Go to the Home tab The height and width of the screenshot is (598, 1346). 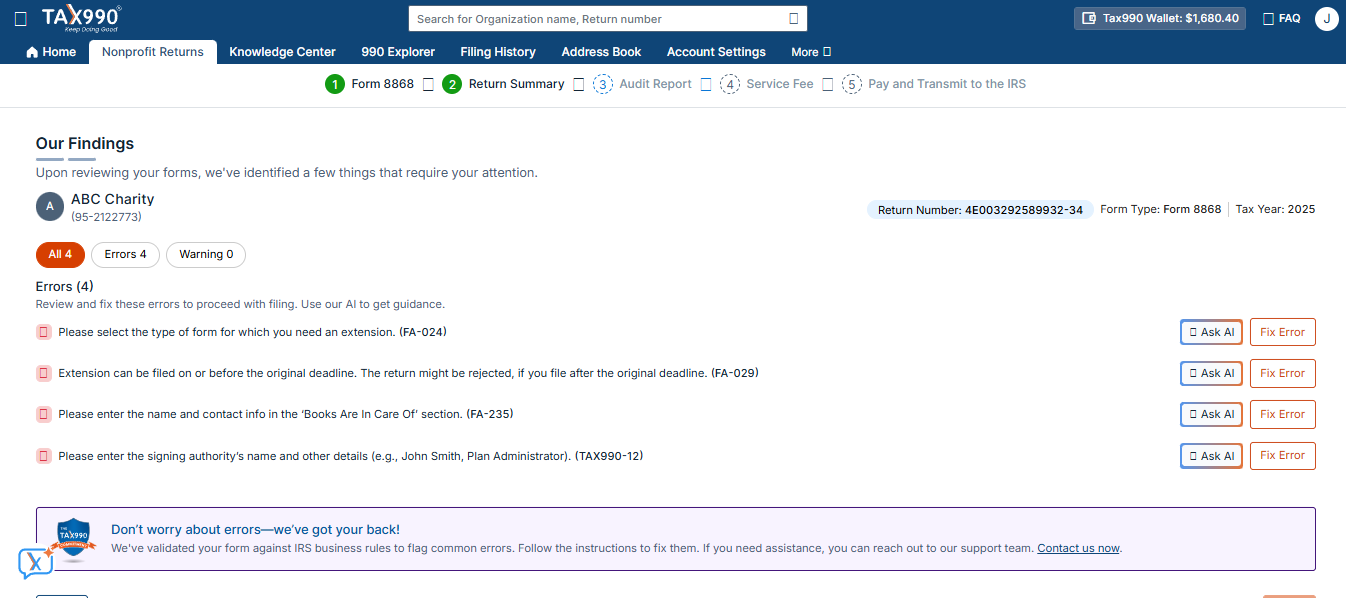51,52
